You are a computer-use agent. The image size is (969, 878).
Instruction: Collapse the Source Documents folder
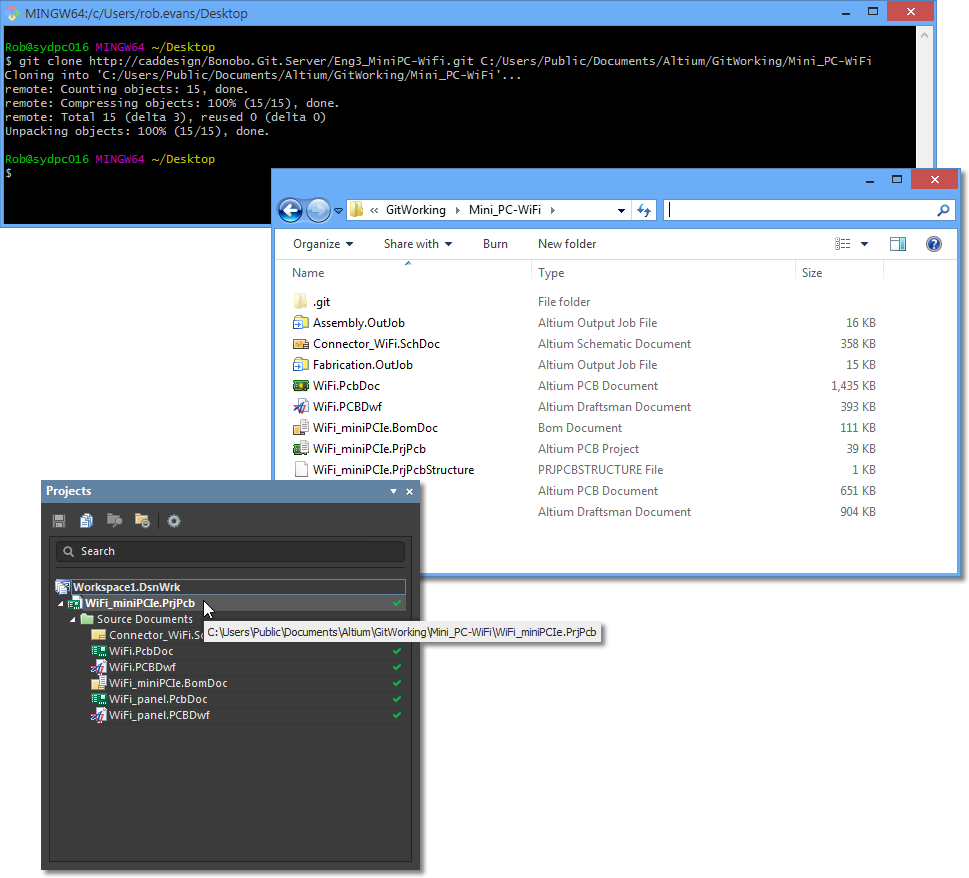click(x=72, y=618)
